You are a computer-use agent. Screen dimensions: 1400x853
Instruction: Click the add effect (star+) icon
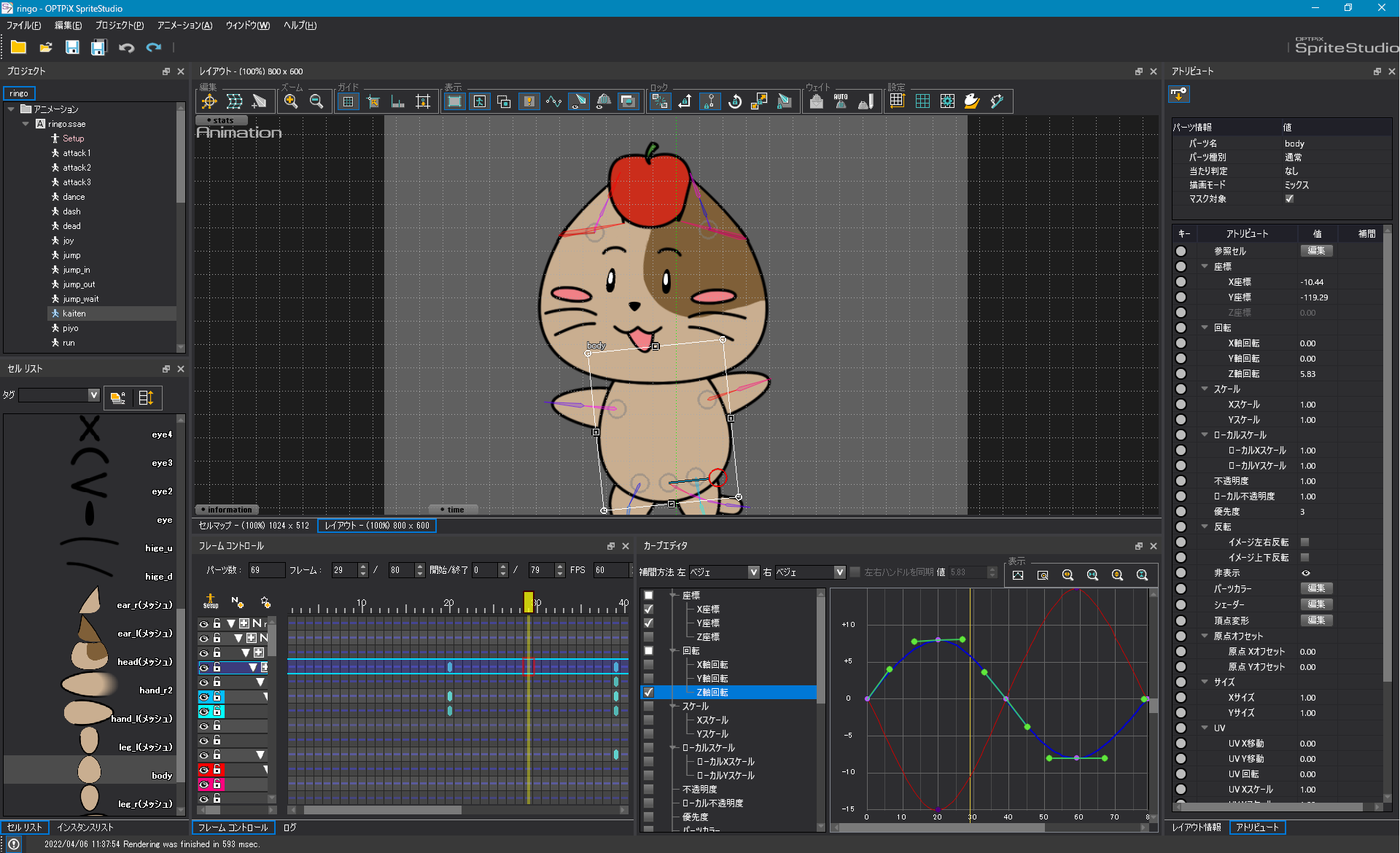(265, 601)
